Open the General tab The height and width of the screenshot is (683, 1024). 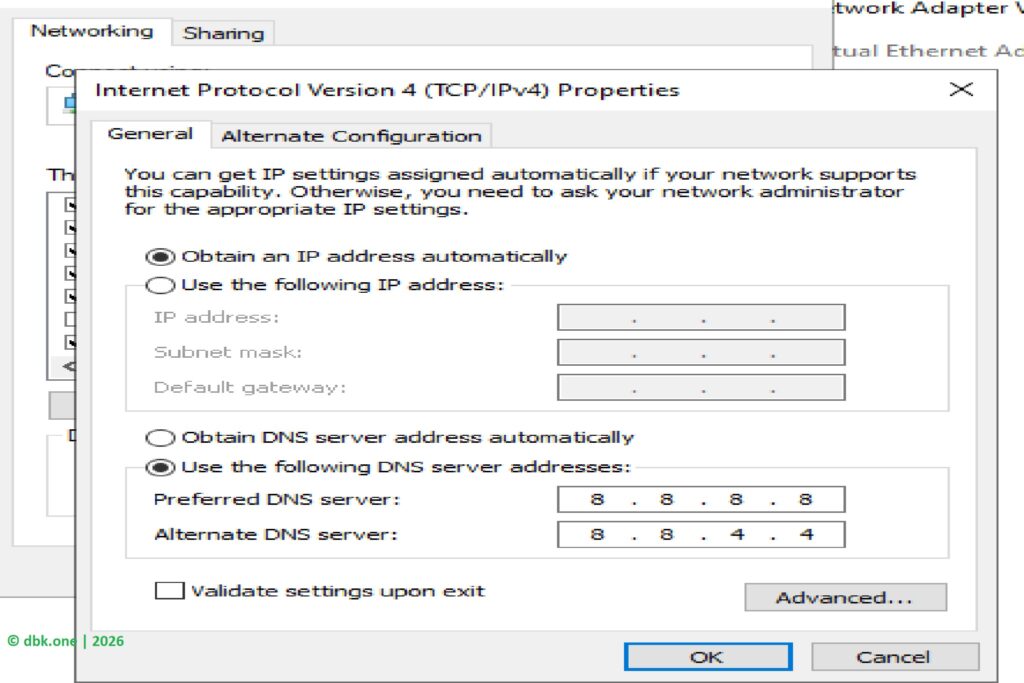click(150, 134)
